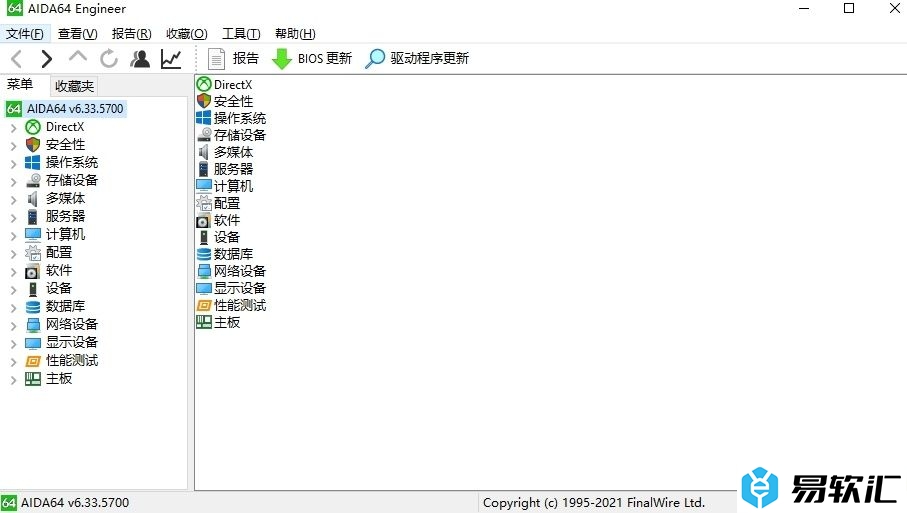Click the 操作系统 Windows icon in left tree
Viewport: 907px width, 513px height.
click(33, 163)
